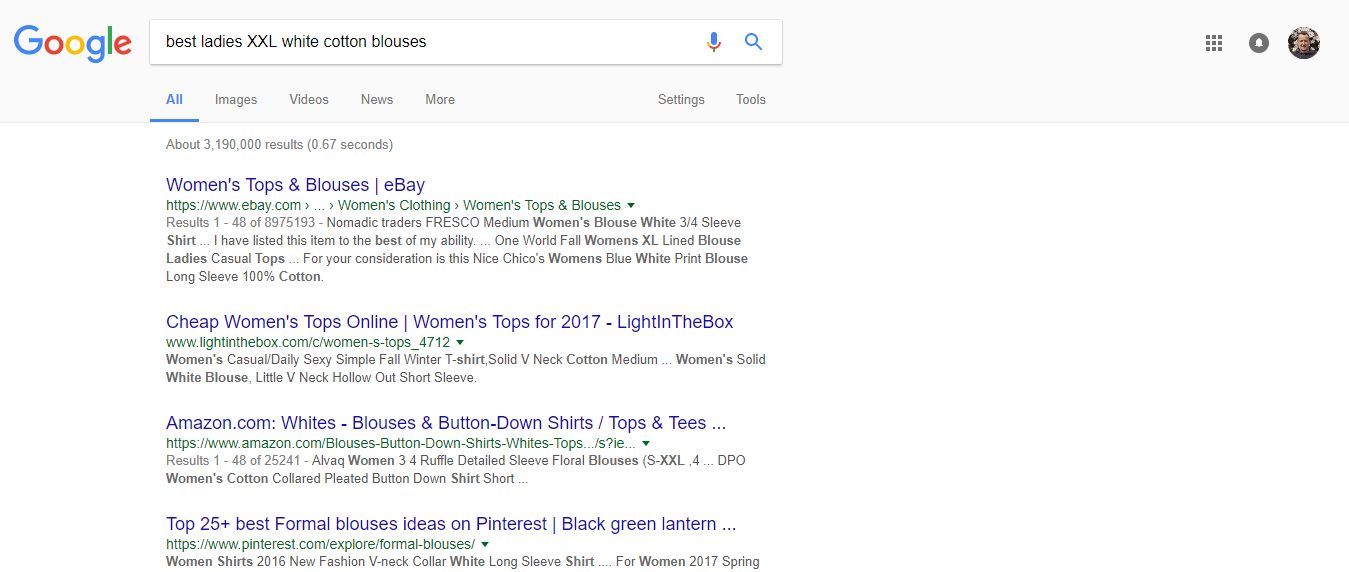Switch to the Images tab
The width and height of the screenshot is (1349, 572).
[236, 100]
